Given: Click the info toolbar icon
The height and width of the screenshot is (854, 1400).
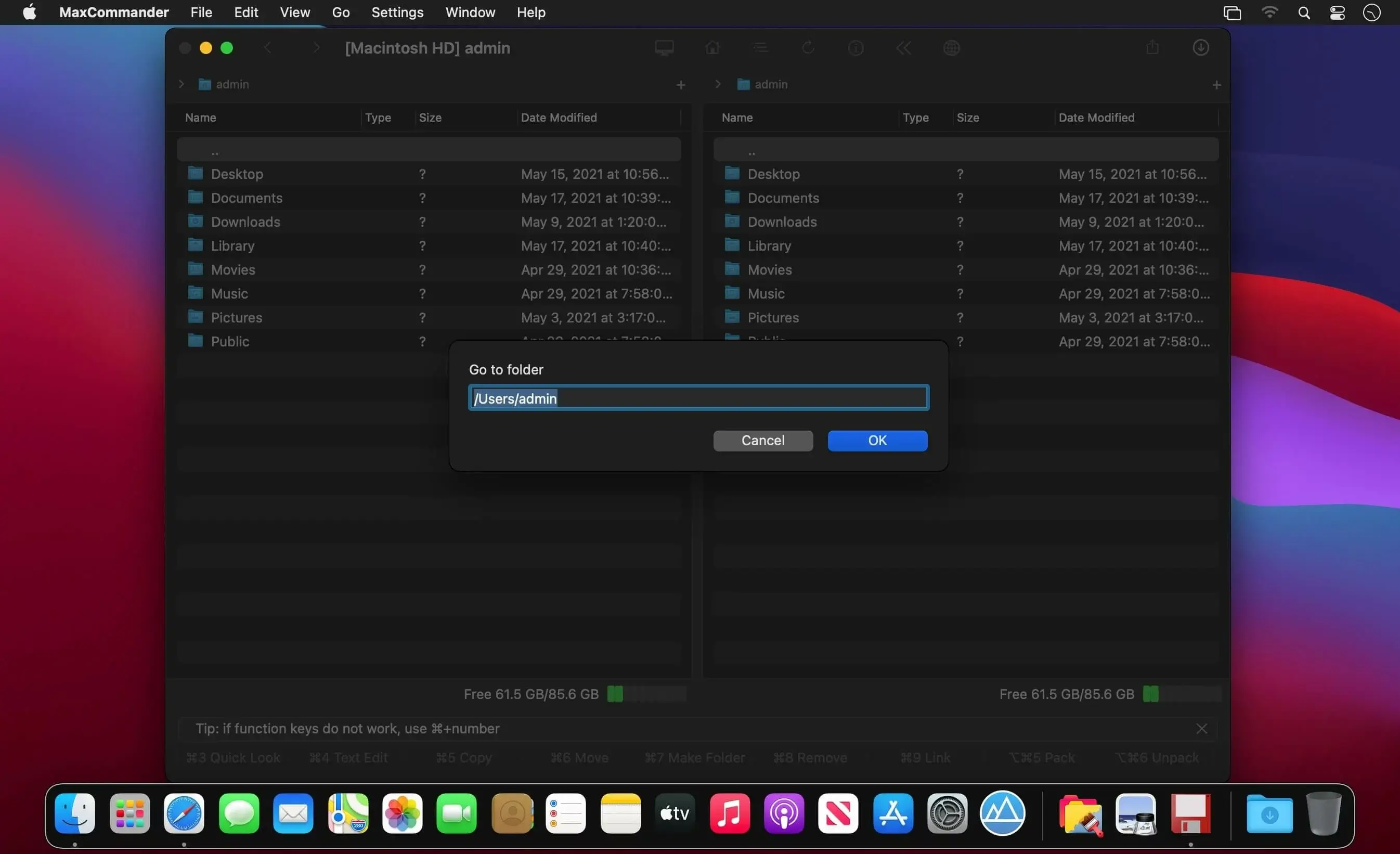Looking at the screenshot, I should click(855, 48).
